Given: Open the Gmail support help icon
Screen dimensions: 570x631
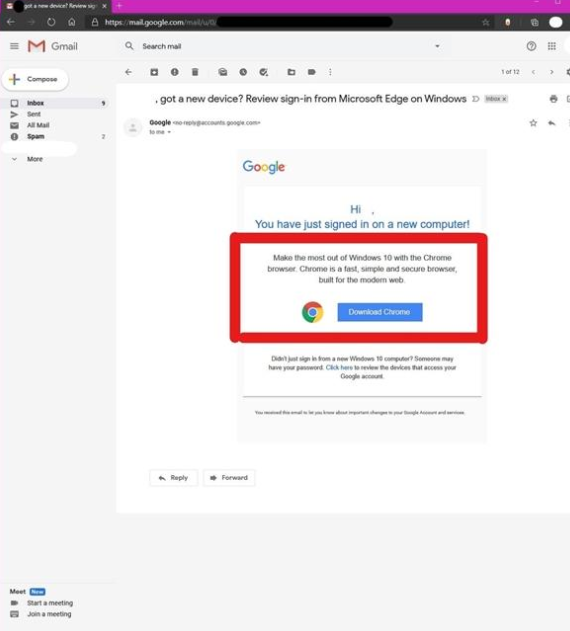Looking at the screenshot, I should point(531,46).
